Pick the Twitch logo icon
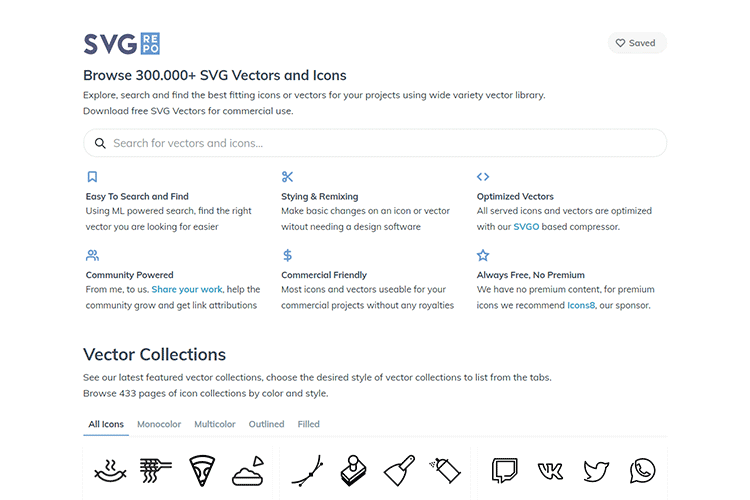Image resolution: width=750 pixels, height=500 pixels. [x=504, y=470]
